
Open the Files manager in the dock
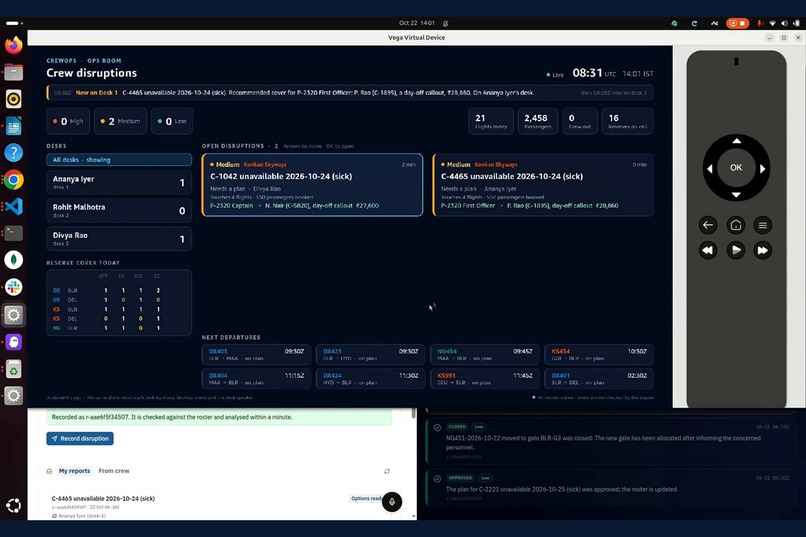[x=14, y=72]
